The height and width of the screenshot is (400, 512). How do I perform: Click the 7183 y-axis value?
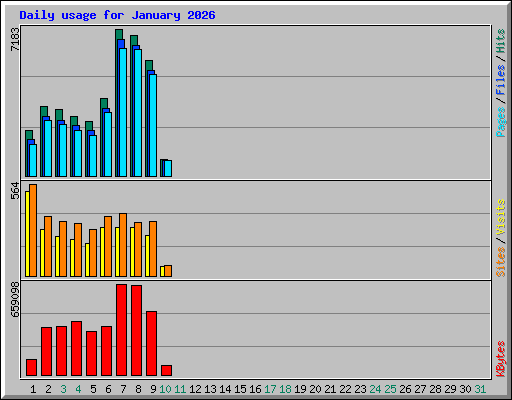(x=15, y=39)
